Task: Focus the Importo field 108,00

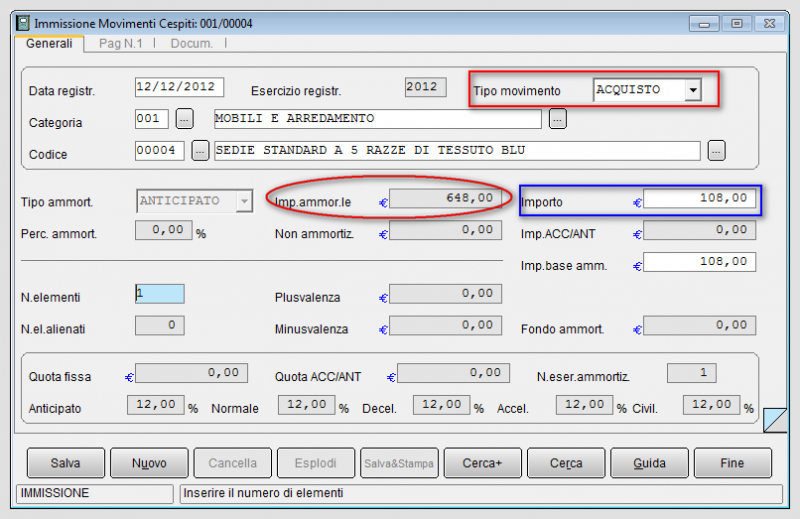Action: click(699, 199)
